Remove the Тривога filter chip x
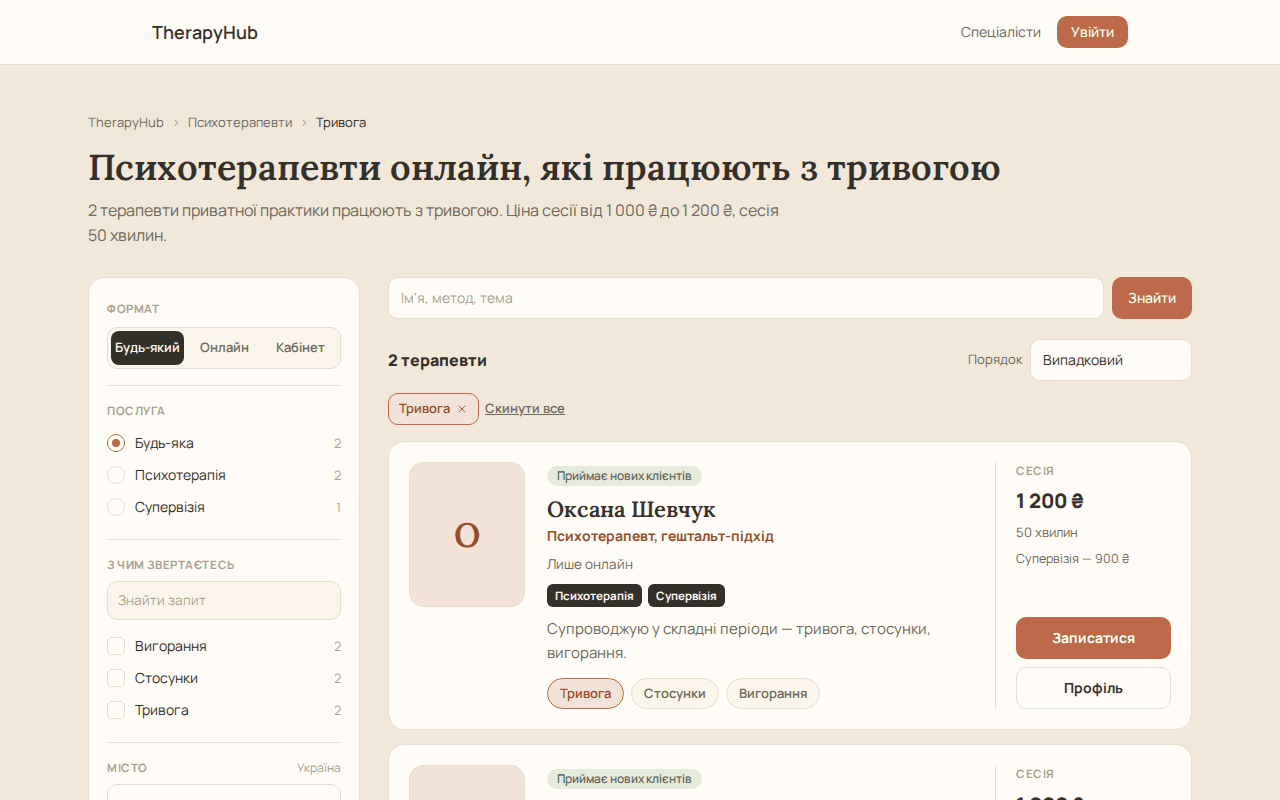The width and height of the screenshot is (1280, 800). (x=462, y=409)
